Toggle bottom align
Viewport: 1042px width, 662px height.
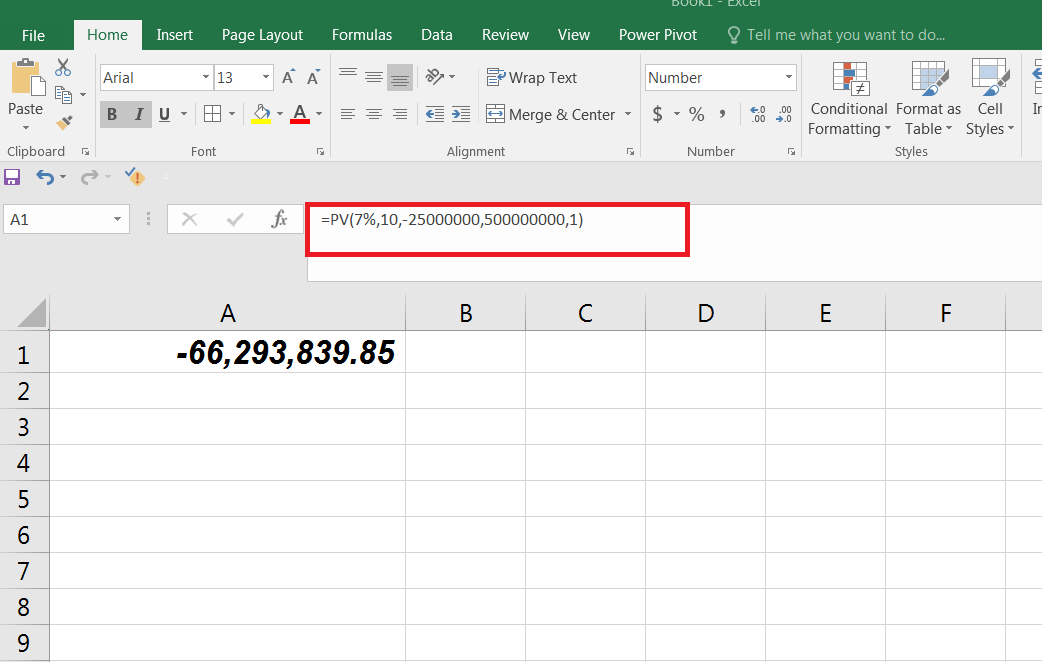coord(400,77)
